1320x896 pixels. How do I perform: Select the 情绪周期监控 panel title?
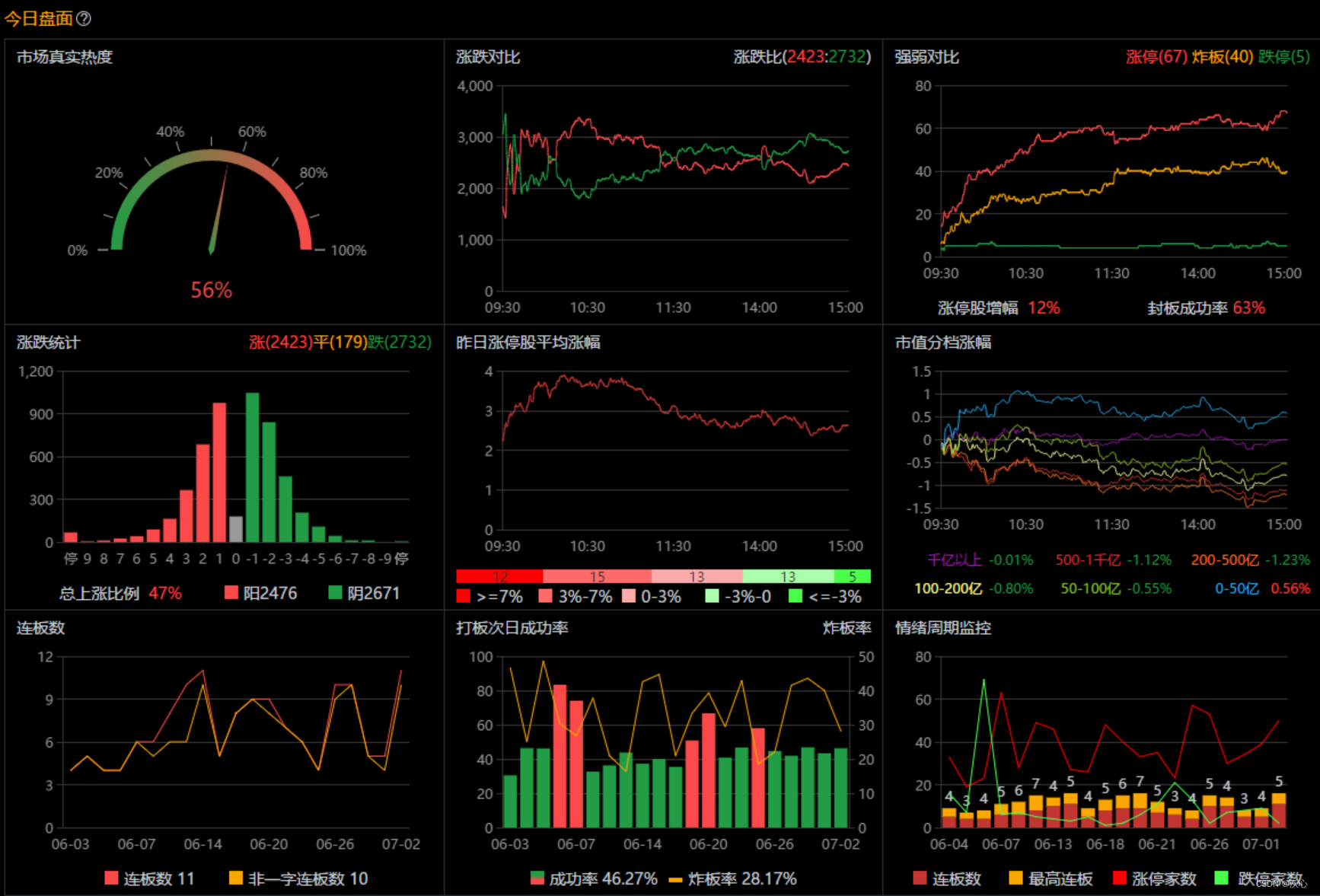[x=942, y=628]
